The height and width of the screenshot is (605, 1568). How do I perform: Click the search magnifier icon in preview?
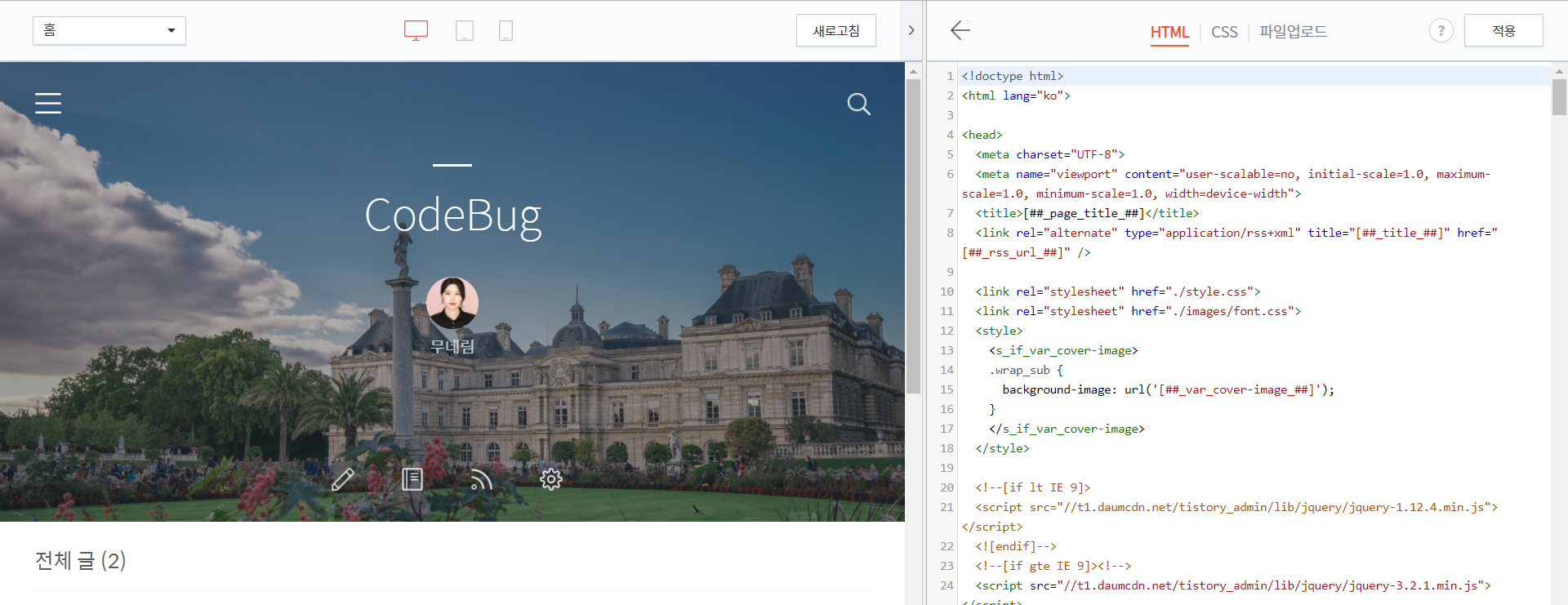[x=858, y=104]
